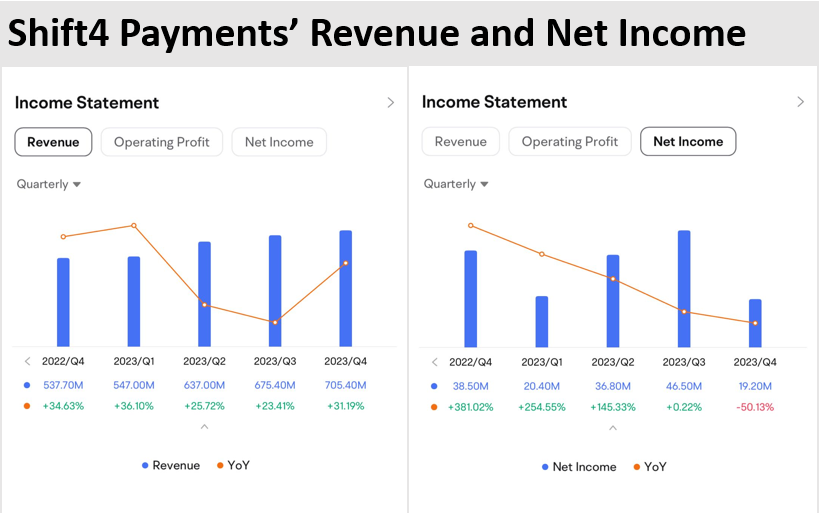Select net income value 46.50M
The image size is (820, 513).
[684, 386]
